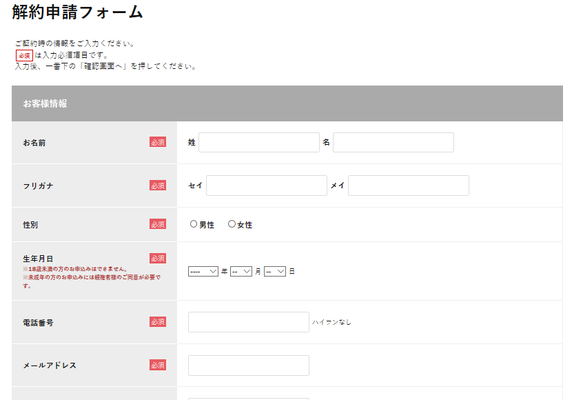Click the お客様情報 section header

pos(287,103)
